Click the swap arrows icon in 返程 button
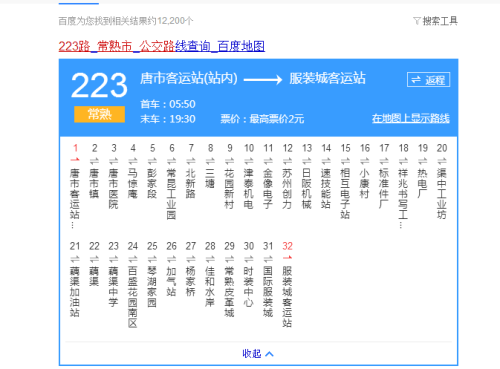Viewport: 500px width, 369px height. [416, 80]
